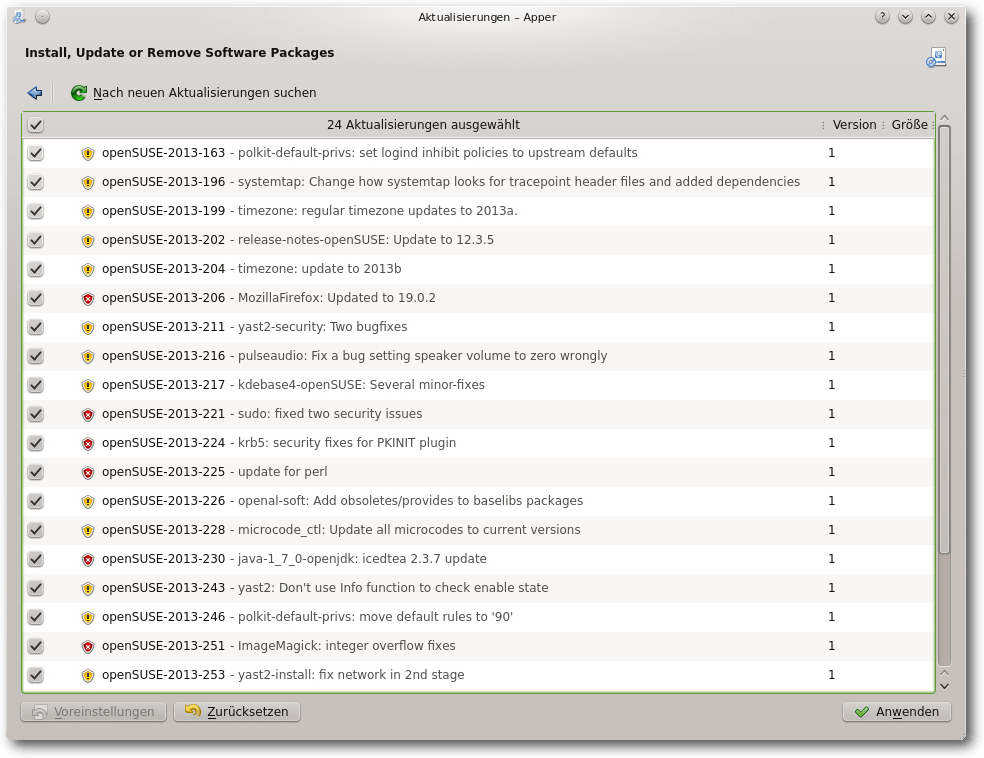Click the red security shield for MozillaFirefox update
This screenshot has width=984, height=758.
88,299
